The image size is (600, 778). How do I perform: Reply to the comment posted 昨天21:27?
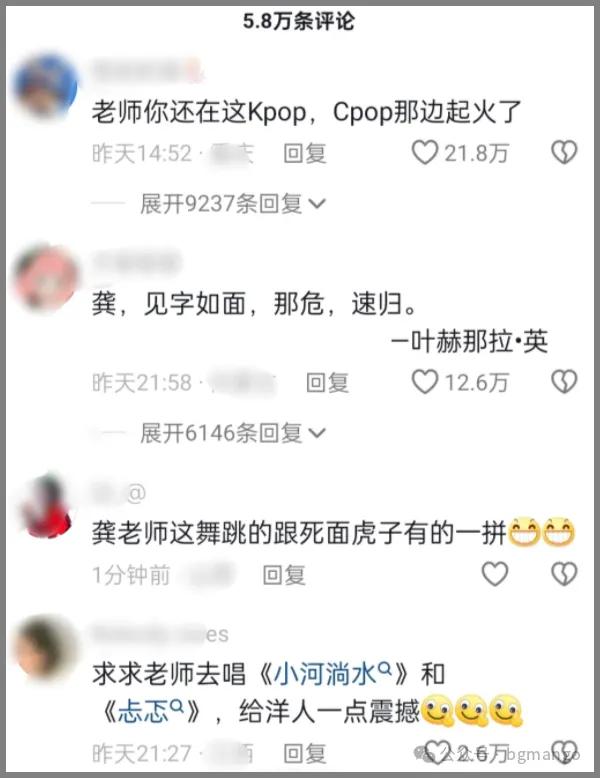304,753
